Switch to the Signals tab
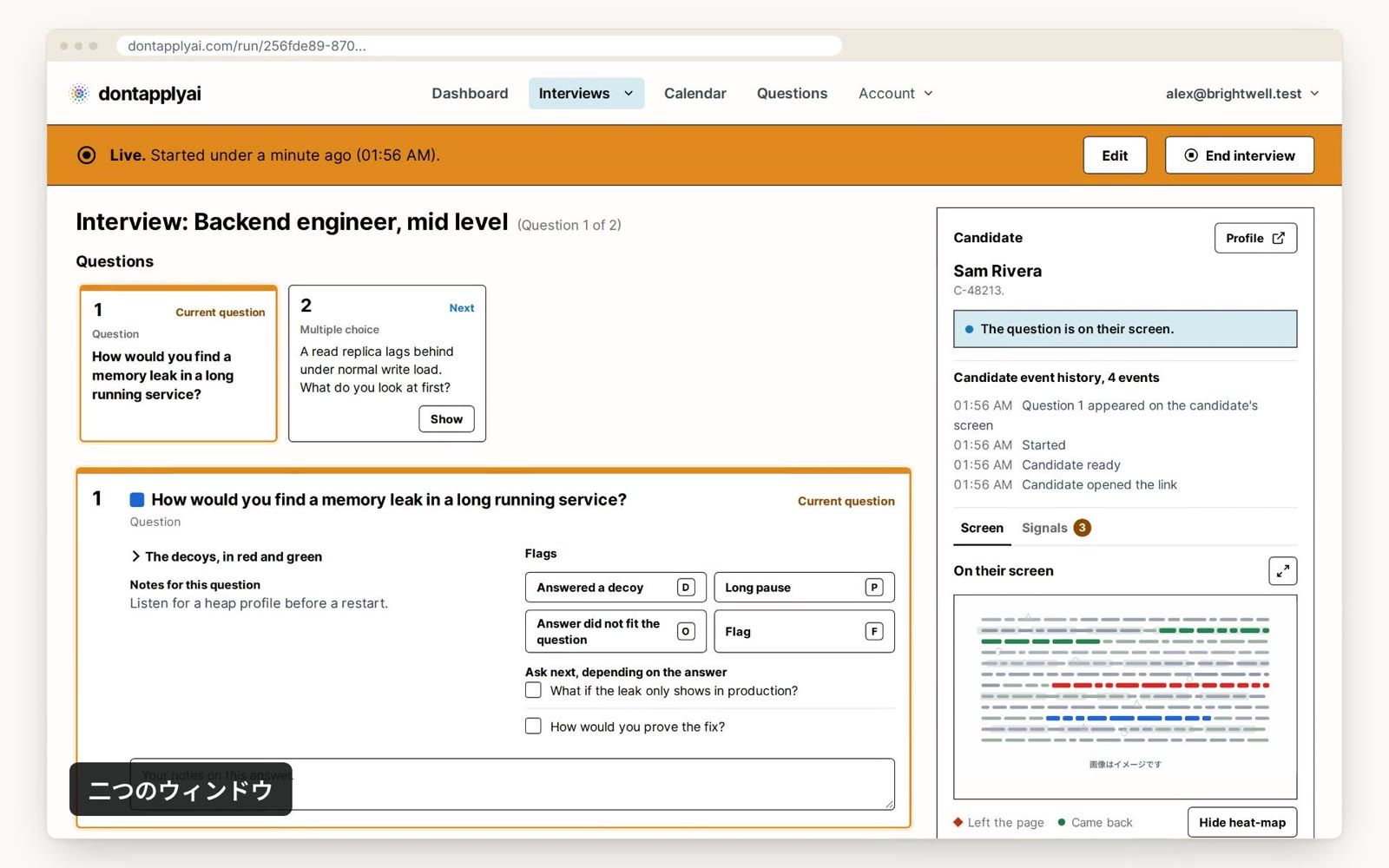This screenshot has width=1389, height=868. [x=1056, y=528]
